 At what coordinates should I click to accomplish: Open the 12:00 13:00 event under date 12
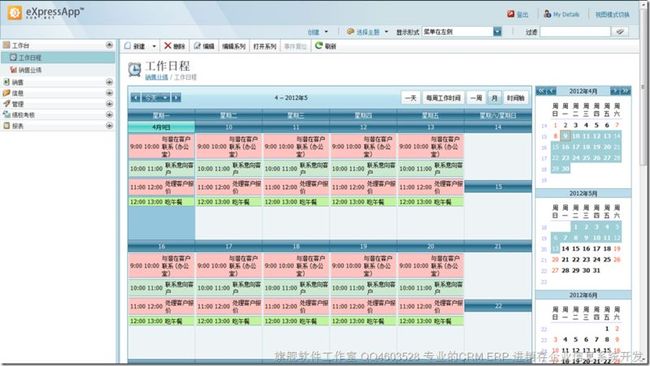(363, 202)
